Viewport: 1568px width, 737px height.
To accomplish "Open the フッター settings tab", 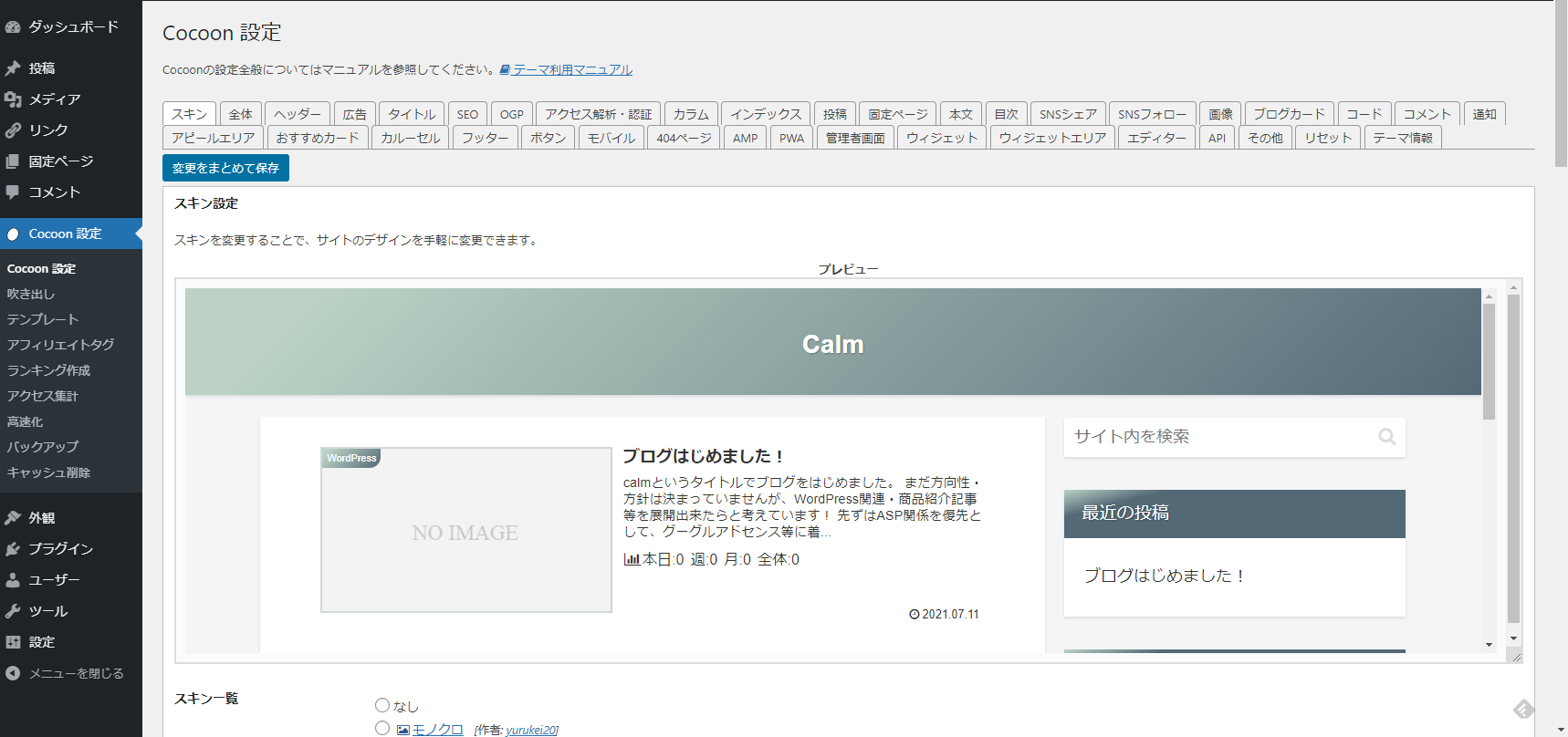I will coord(485,138).
